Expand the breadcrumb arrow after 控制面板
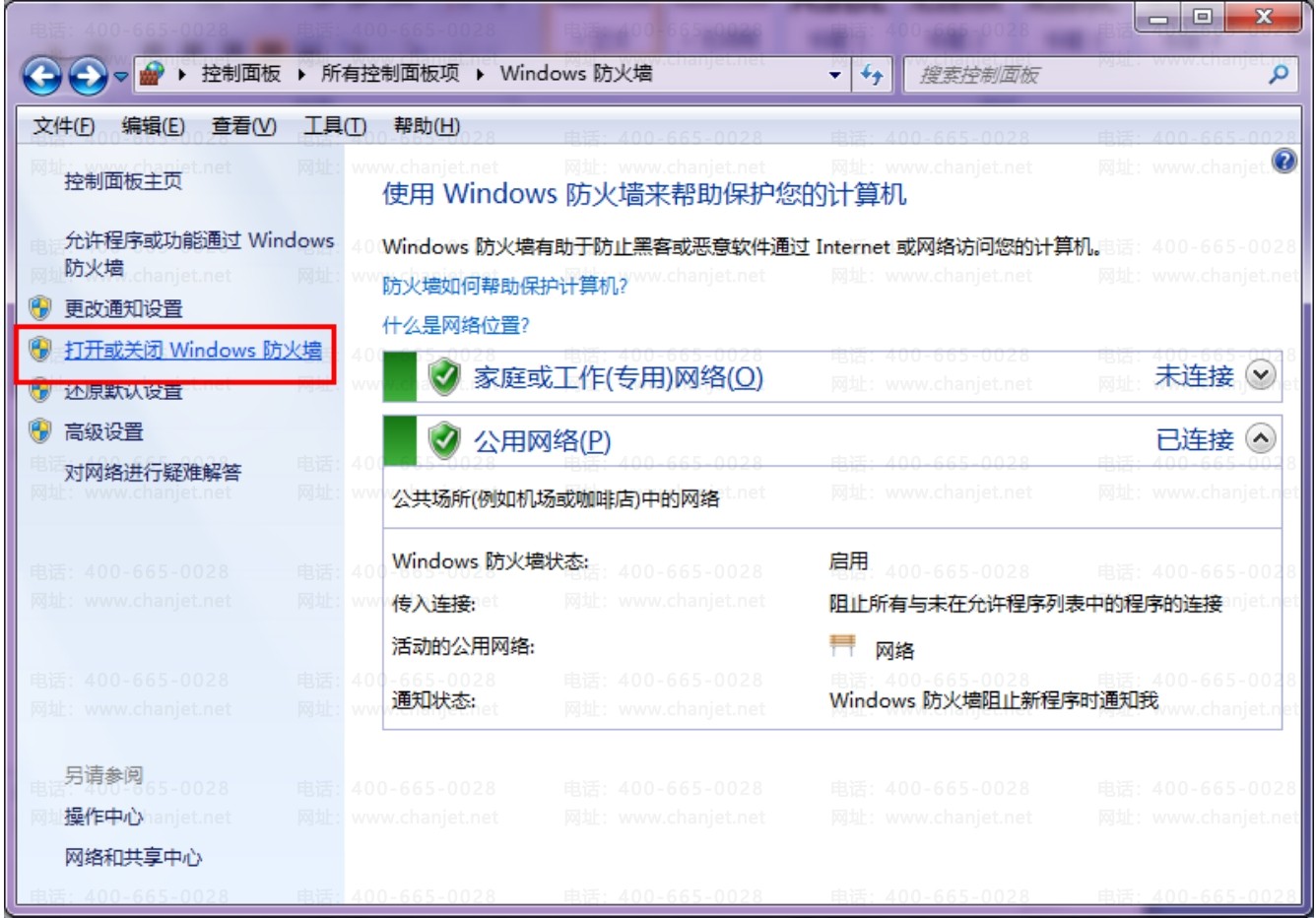 (x=301, y=74)
